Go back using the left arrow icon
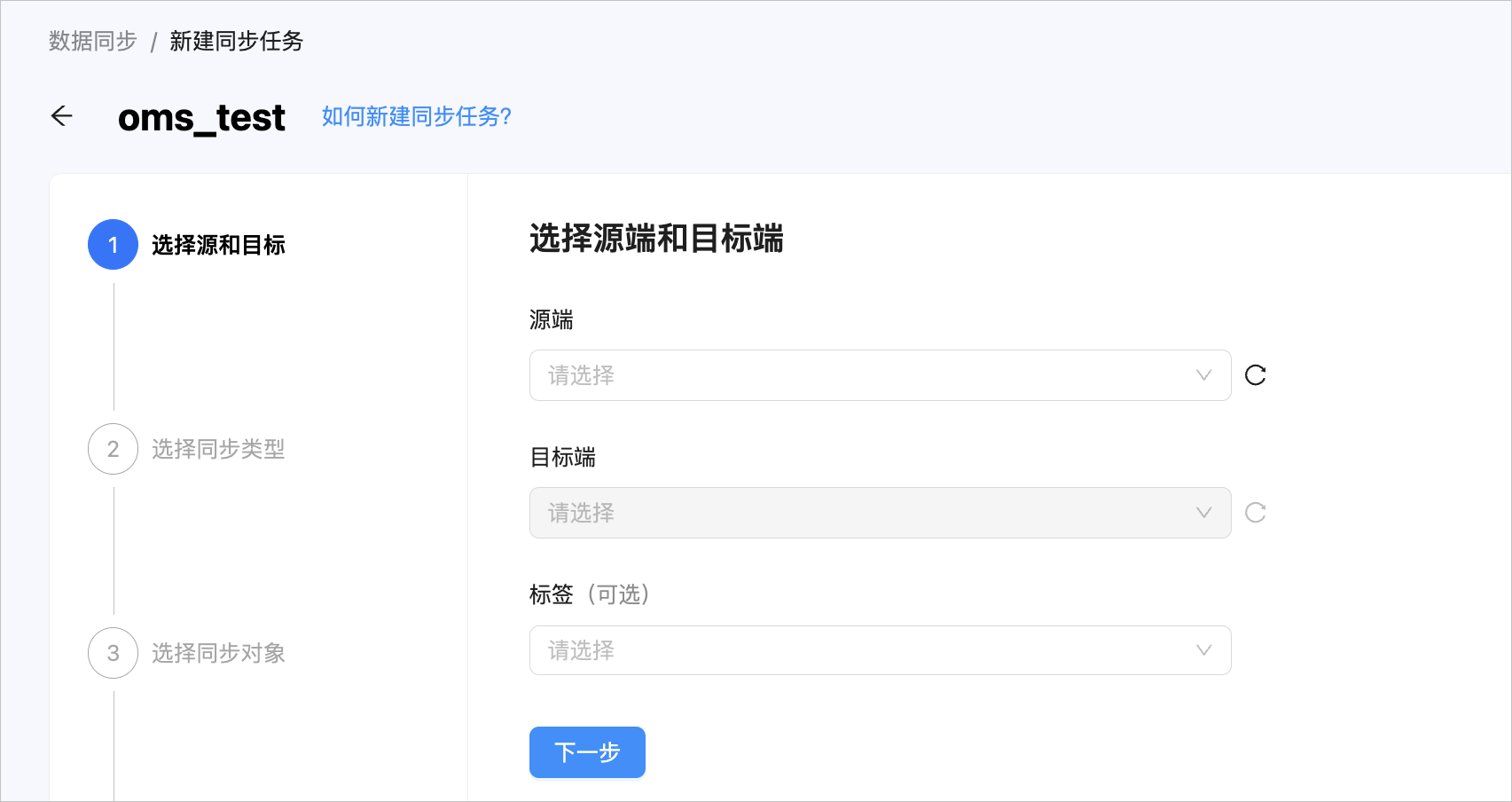The image size is (1512, 802). [x=62, y=116]
